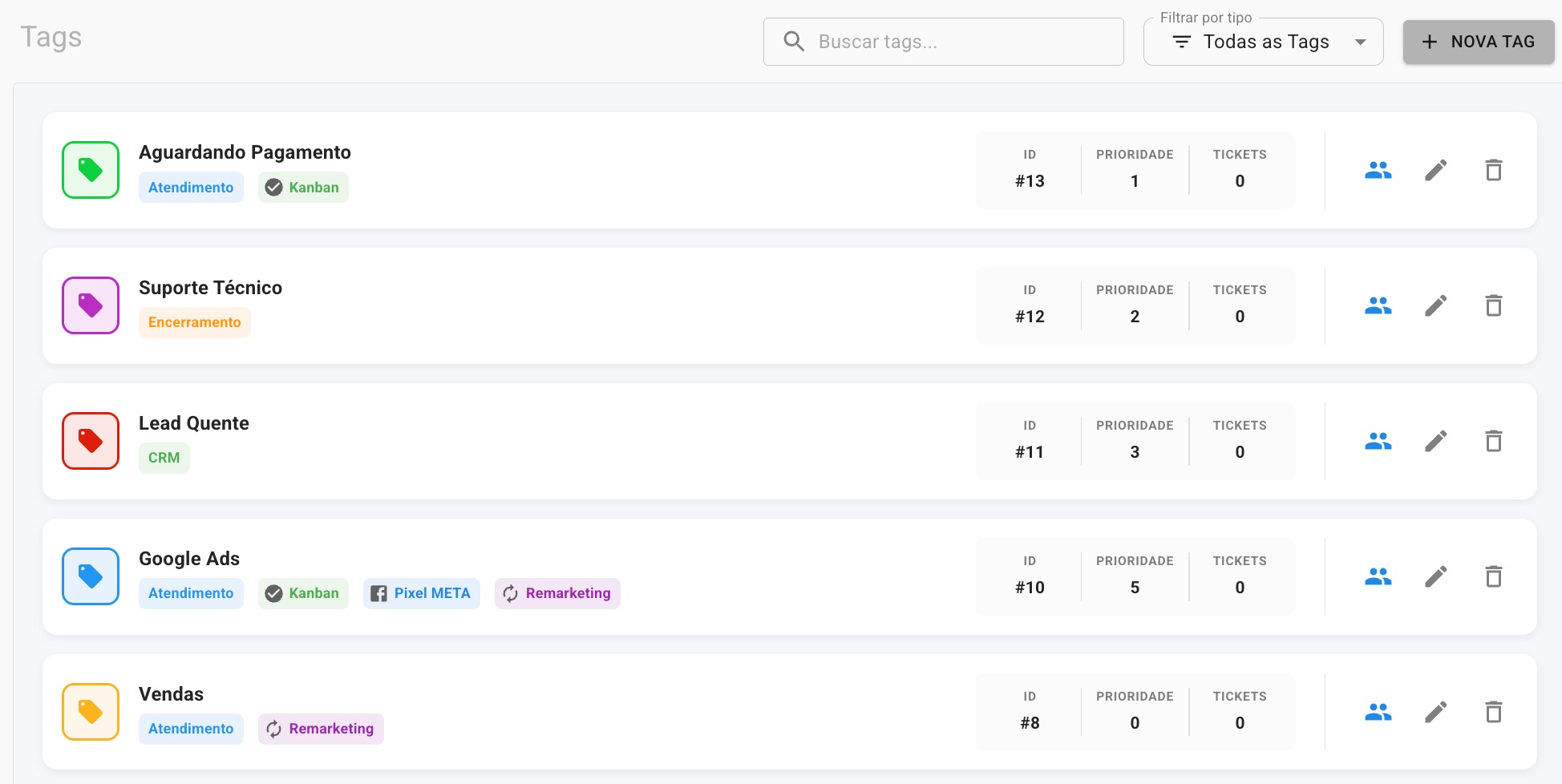Screen dimensions: 1562x784
Task: Click the filter lines icon in dropdown
Action: [x=1182, y=42]
